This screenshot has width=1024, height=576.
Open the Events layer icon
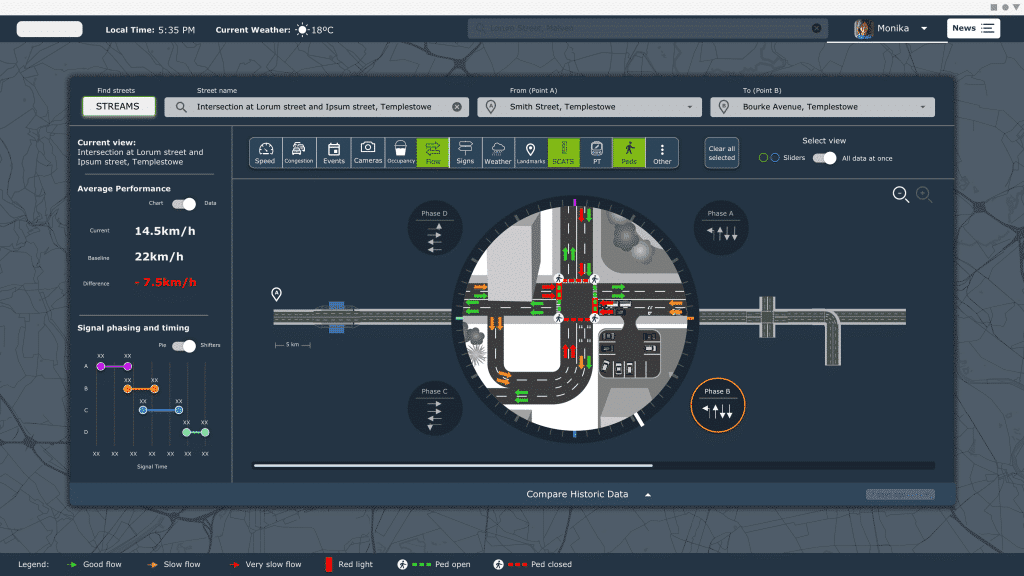[333, 150]
